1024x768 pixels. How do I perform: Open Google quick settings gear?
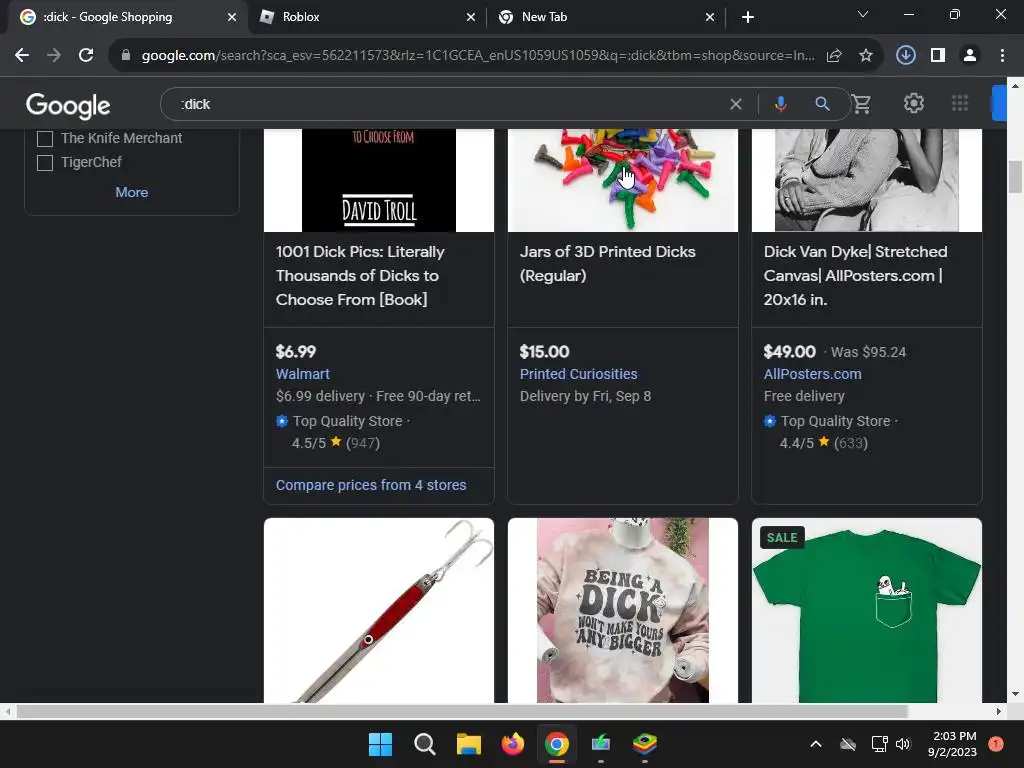pyautogui.click(x=914, y=103)
